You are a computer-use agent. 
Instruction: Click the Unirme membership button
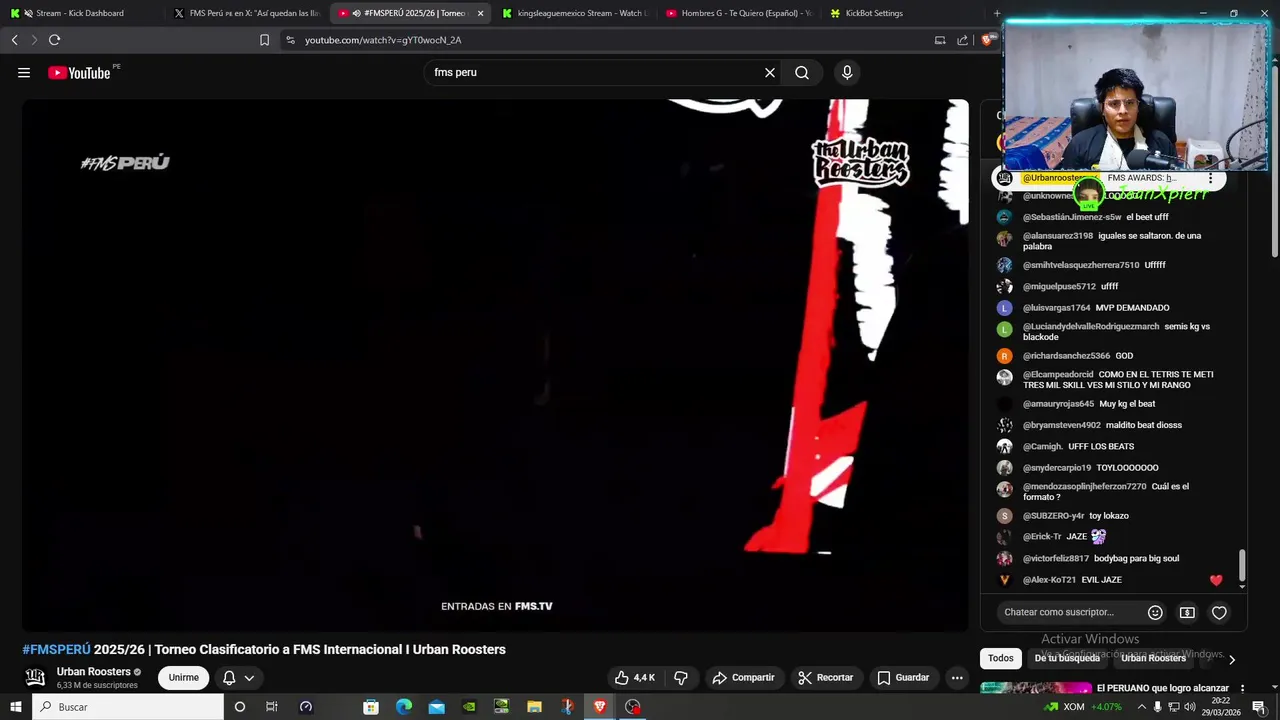coord(183,677)
